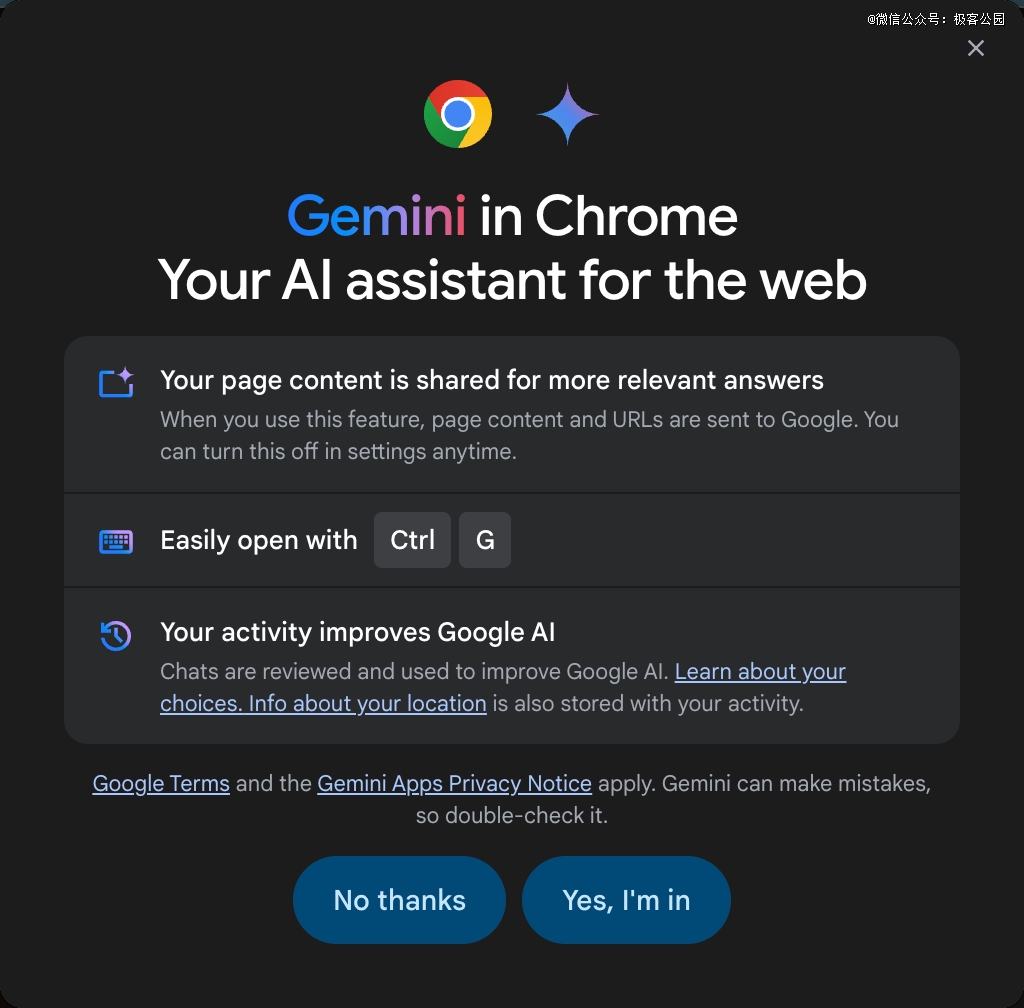This screenshot has width=1024, height=1008.
Task: Open the "Learn about your choices" link
Action: tap(760, 672)
